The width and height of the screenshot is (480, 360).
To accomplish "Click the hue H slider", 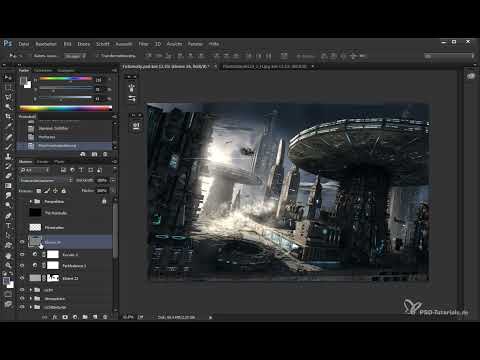I will click(66, 79).
